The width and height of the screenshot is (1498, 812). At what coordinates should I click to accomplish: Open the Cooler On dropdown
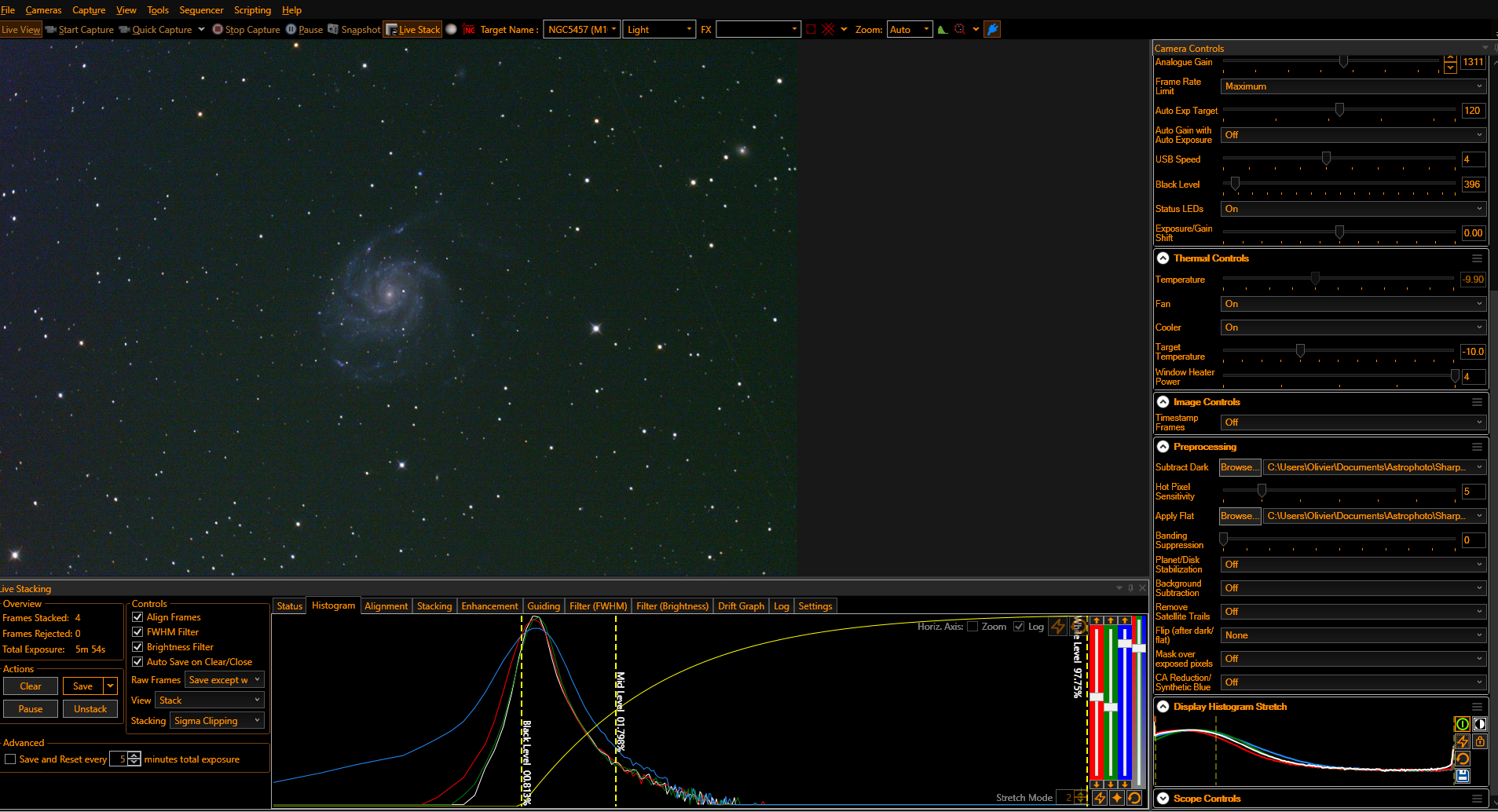(x=1353, y=327)
